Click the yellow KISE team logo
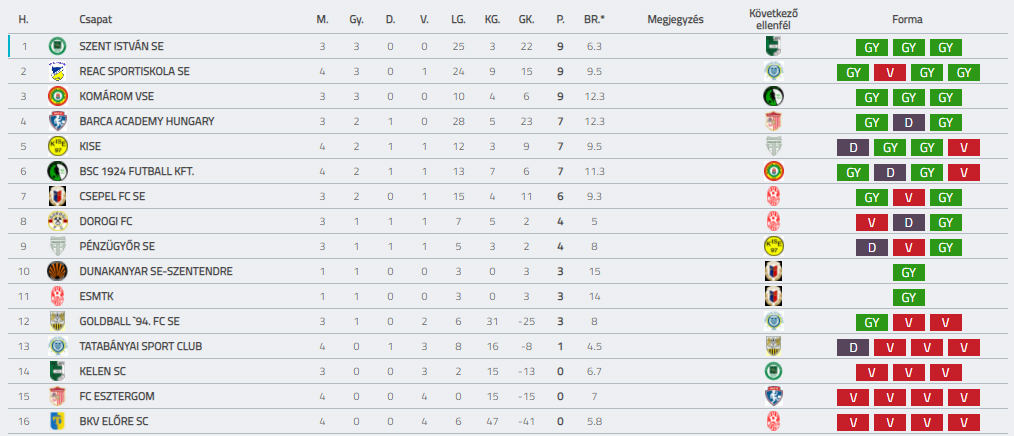 (57, 147)
